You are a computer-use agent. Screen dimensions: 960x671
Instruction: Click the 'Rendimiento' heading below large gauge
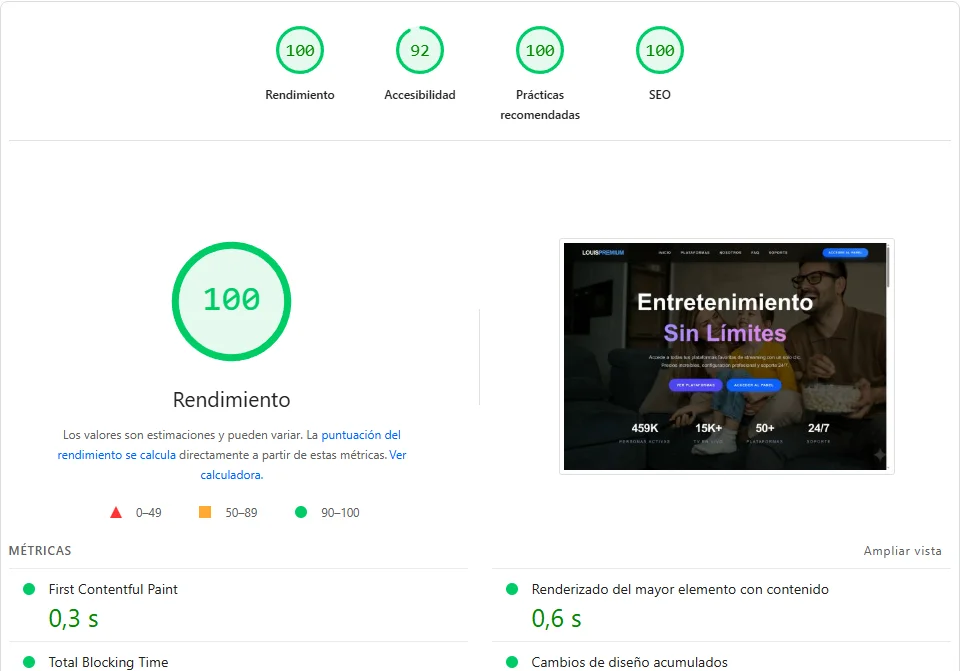(x=231, y=400)
